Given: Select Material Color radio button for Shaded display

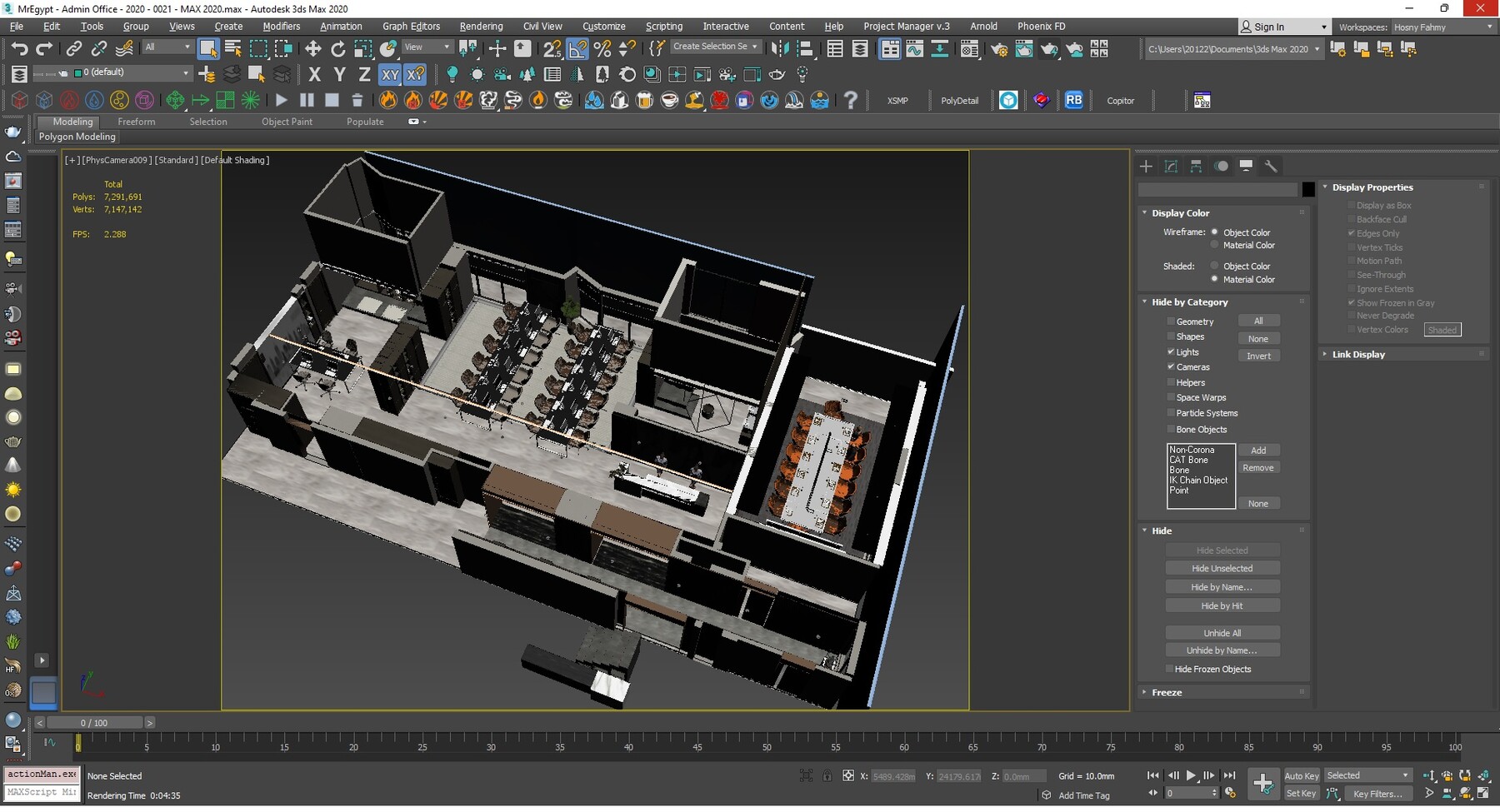Looking at the screenshot, I should click(x=1214, y=279).
